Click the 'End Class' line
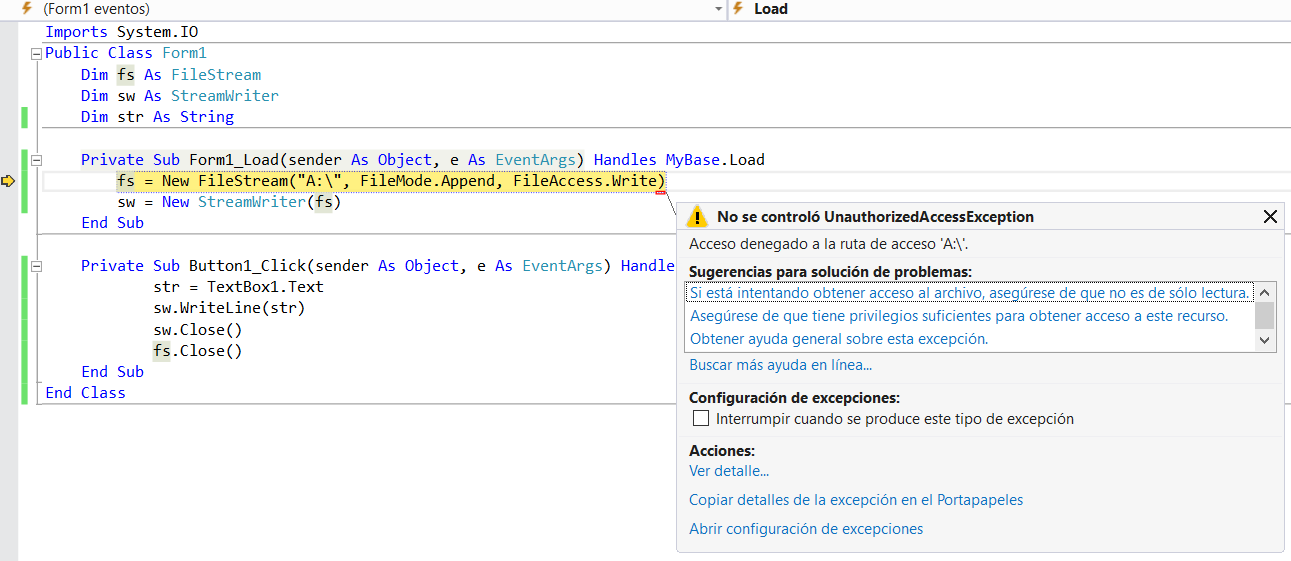The width and height of the screenshot is (1291, 561). [85, 393]
